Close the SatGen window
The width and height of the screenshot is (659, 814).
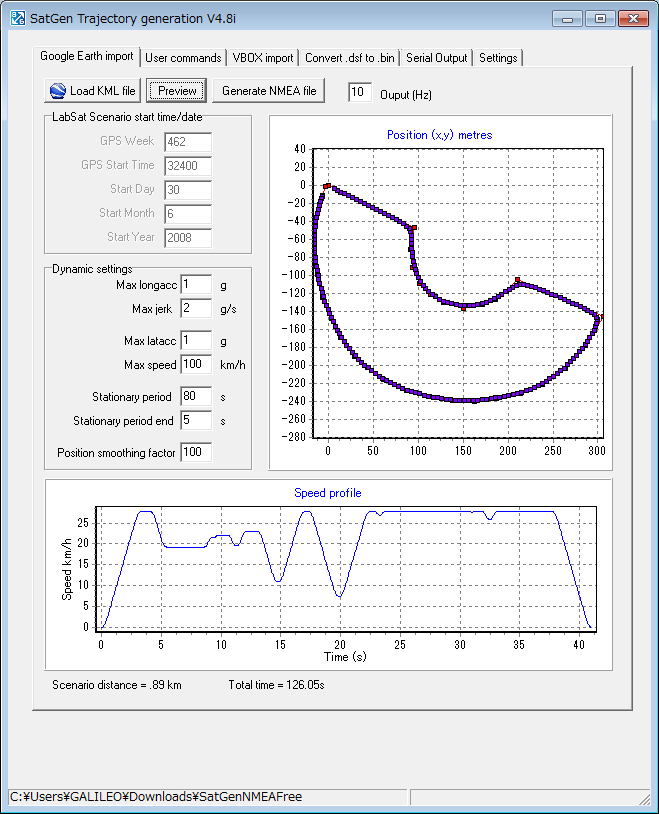(634, 19)
